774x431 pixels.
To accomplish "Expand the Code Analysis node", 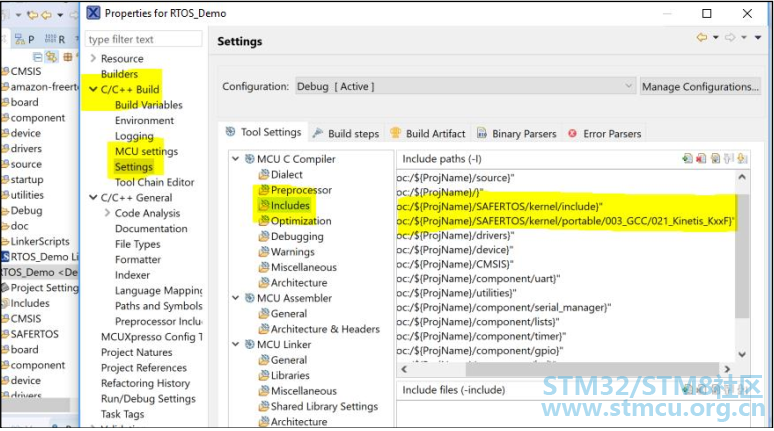I will point(107,213).
